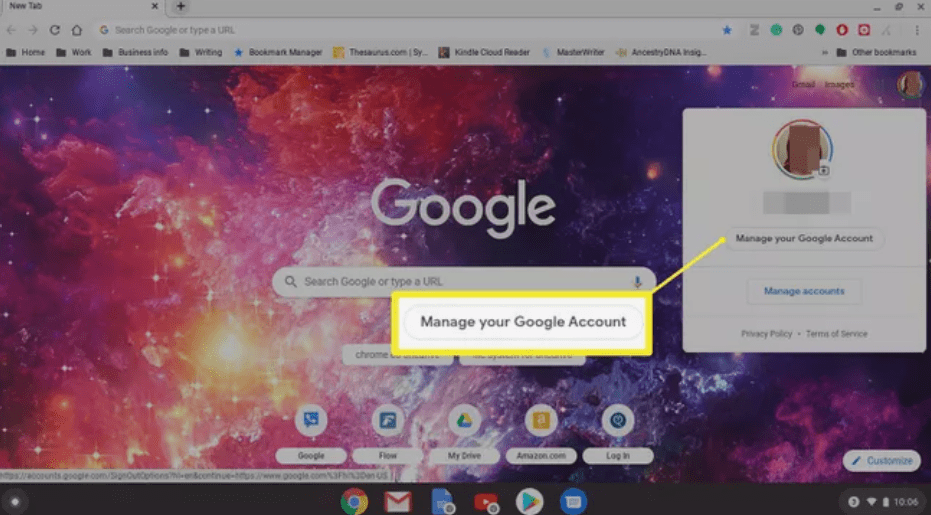The width and height of the screenshot is (931, 515).
Task: Click the profile avatar in page corner
Action: pyautogui.click(x=909, y=84)
